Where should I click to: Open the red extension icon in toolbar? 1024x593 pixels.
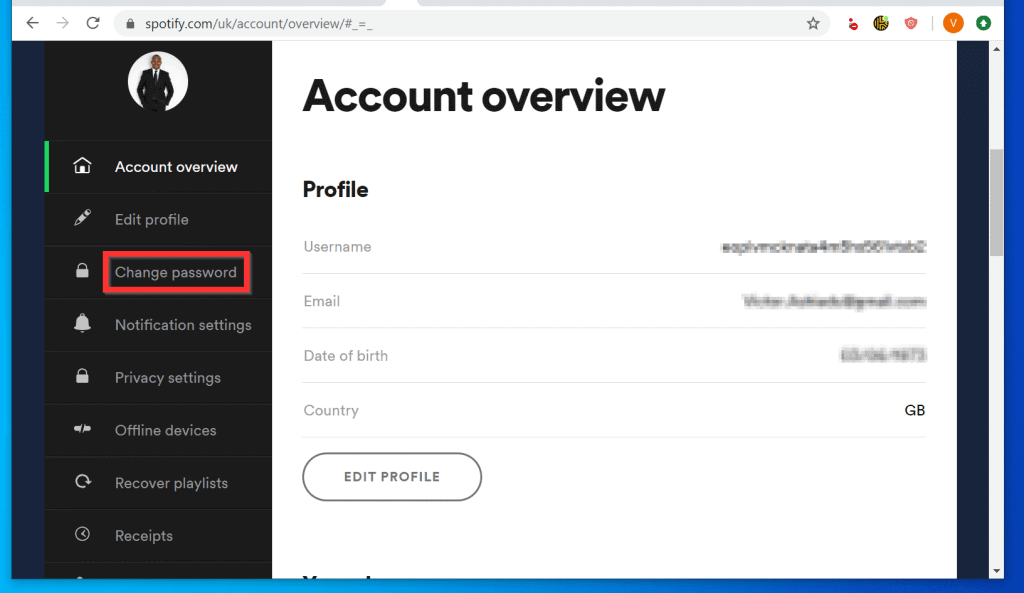pos(853,24)
